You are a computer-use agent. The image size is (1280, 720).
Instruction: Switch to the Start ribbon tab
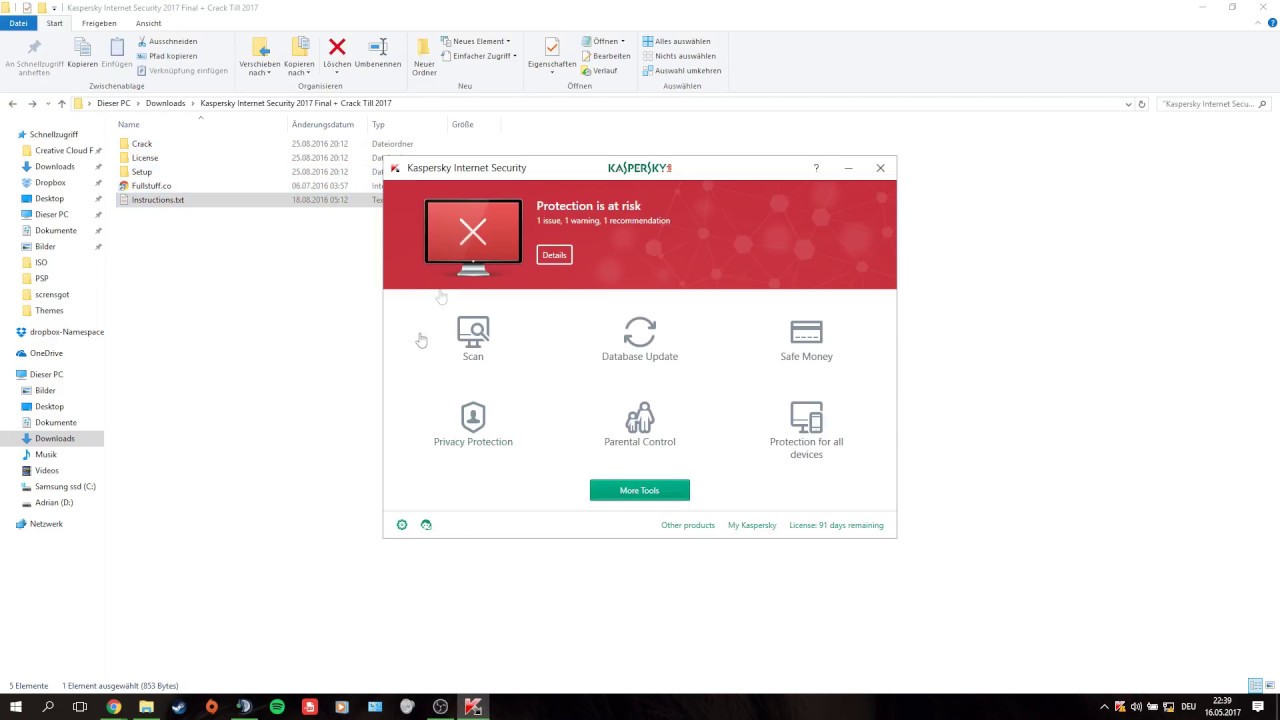click(x=54, y=23)
